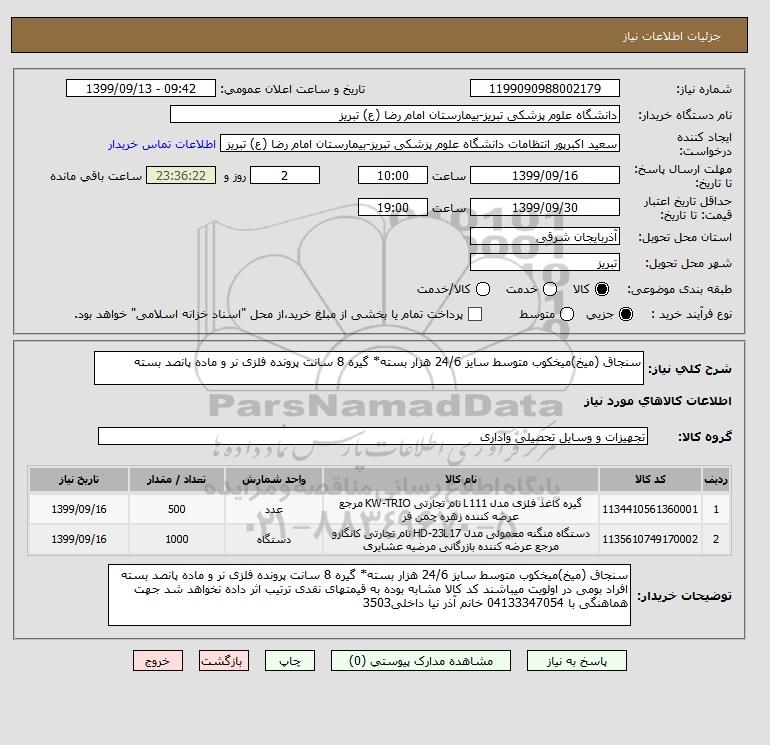Click the unit cell دستگاه
This screenshot has height=745, width=770.
[x=274, y=540]
